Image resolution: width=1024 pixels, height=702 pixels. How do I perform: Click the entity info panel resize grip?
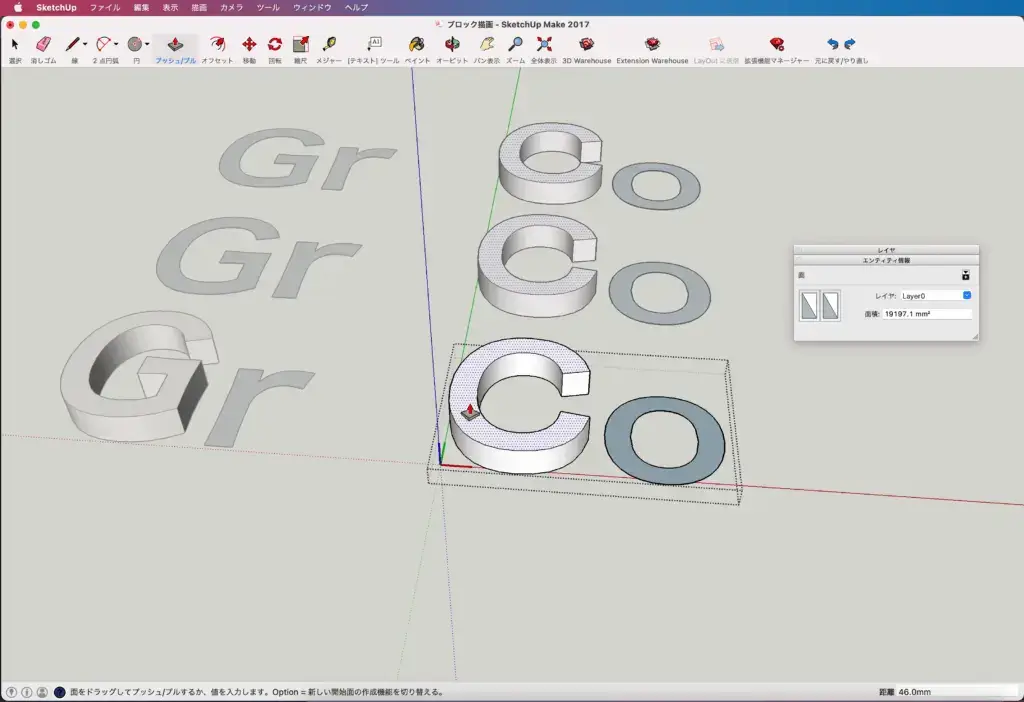tap(974, 336)
